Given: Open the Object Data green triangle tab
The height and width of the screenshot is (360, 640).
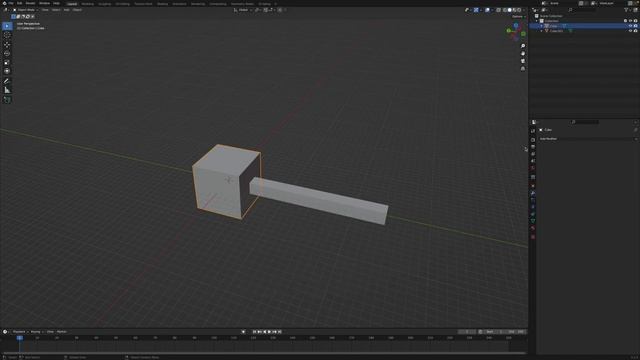Looking at the screenshot, I should (x=533, y=221).
